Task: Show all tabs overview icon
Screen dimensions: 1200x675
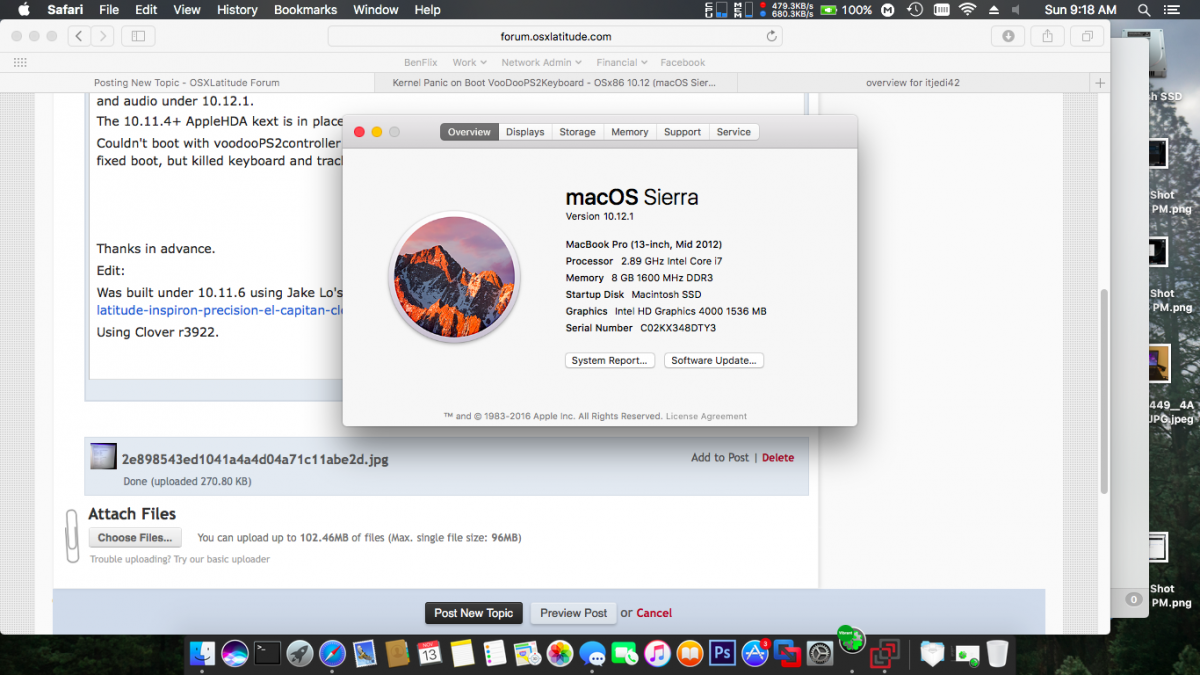Action: [x=1086, y=36]
